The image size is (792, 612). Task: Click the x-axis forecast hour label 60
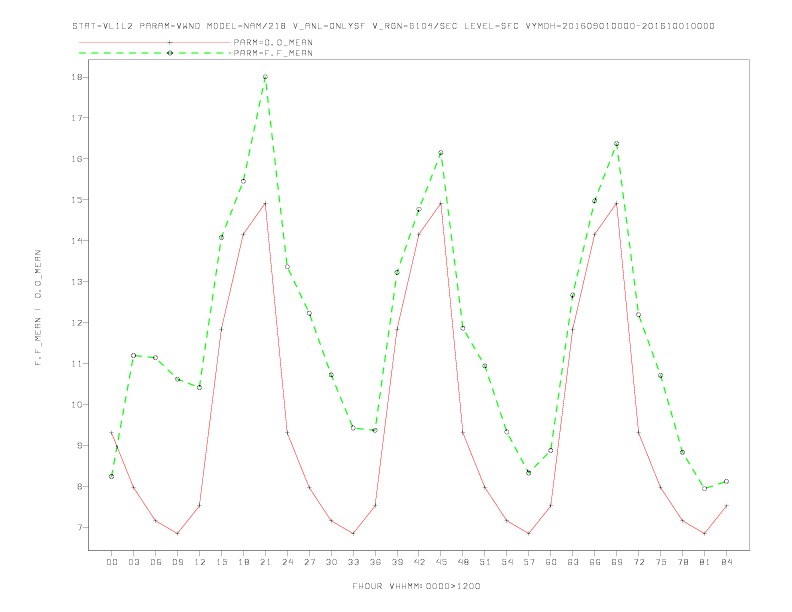[x=551, y=562]
